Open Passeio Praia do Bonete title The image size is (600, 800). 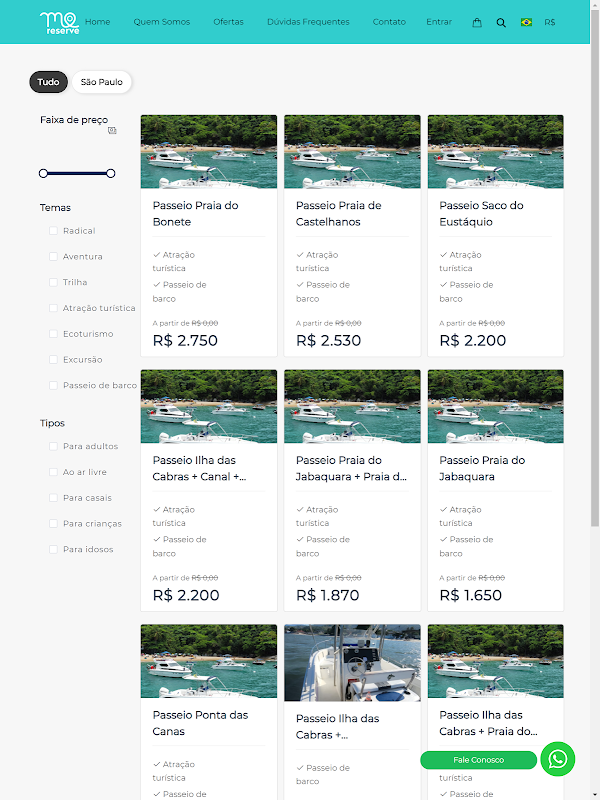195,214
